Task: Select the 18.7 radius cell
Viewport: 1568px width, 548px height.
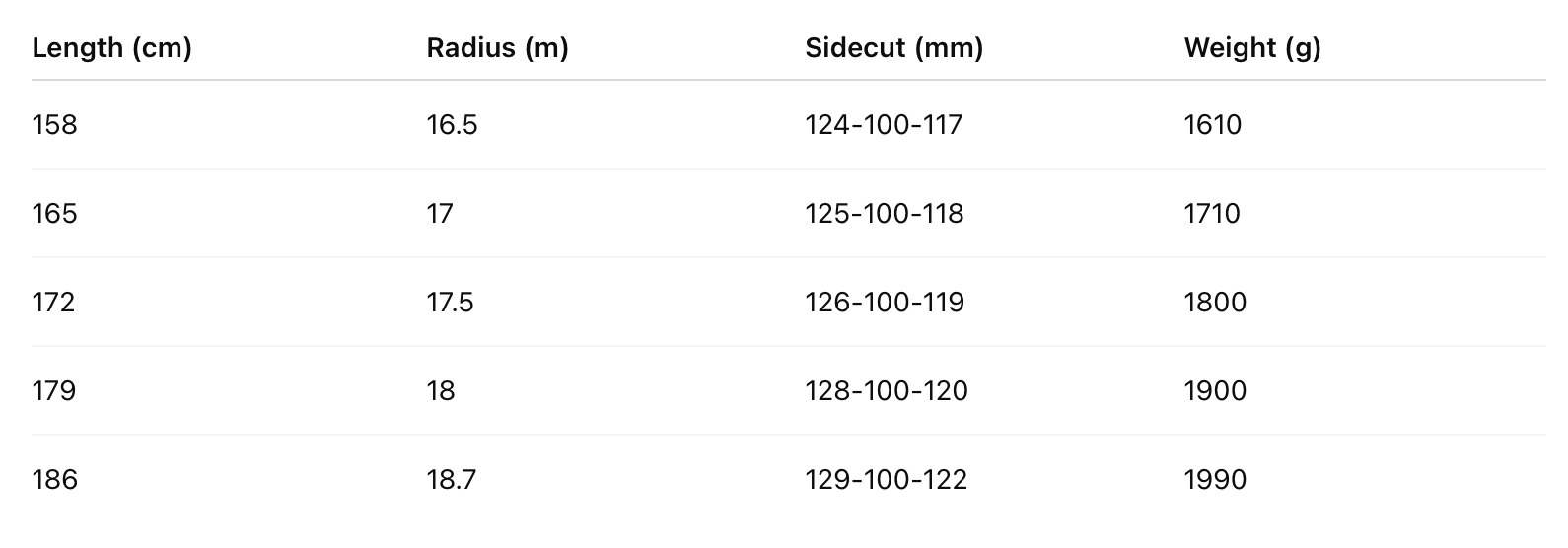Action: [x=451, y=480]
